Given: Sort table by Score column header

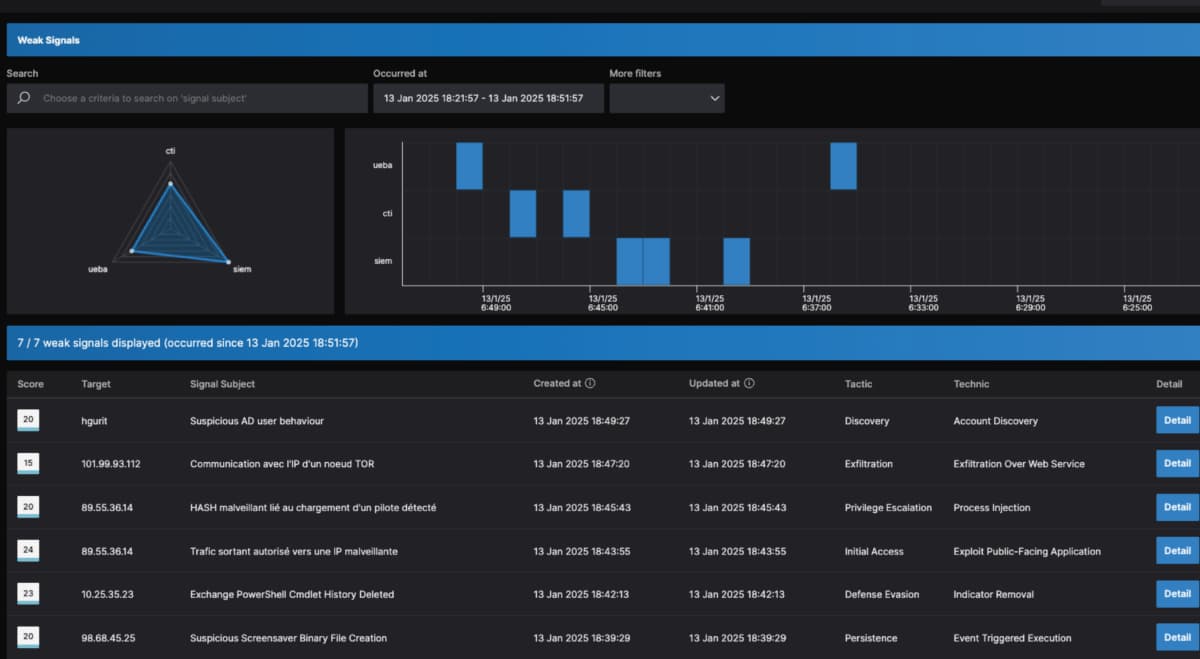Looking at the screenshot, I should tap(30, 384).
